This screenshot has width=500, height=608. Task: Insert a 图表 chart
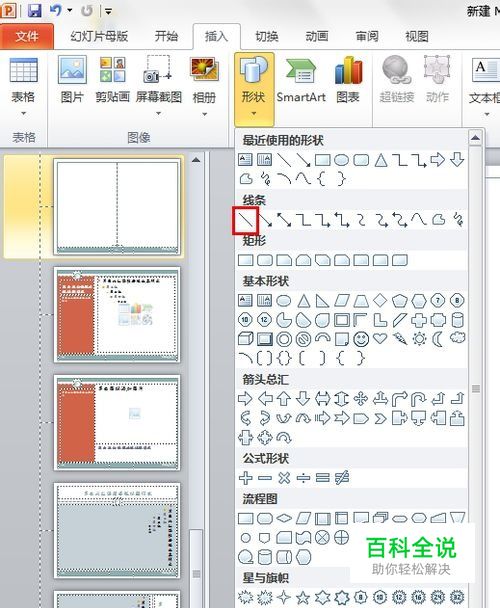click(348, 80)
